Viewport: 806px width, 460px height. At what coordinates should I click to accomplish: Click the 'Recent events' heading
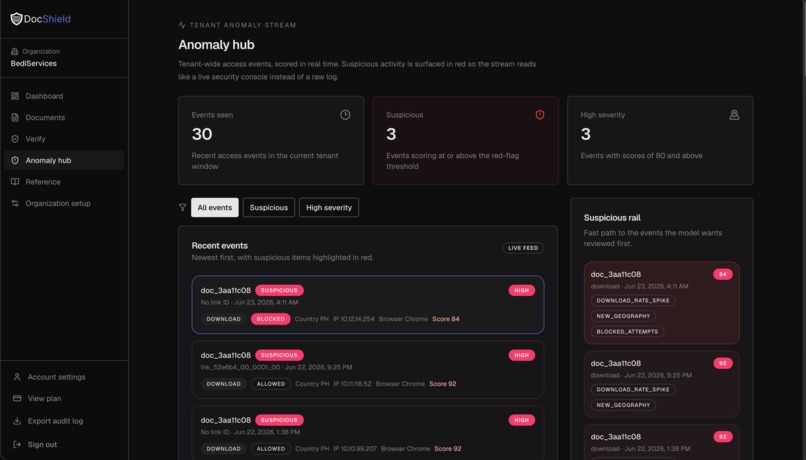(219, 246)
